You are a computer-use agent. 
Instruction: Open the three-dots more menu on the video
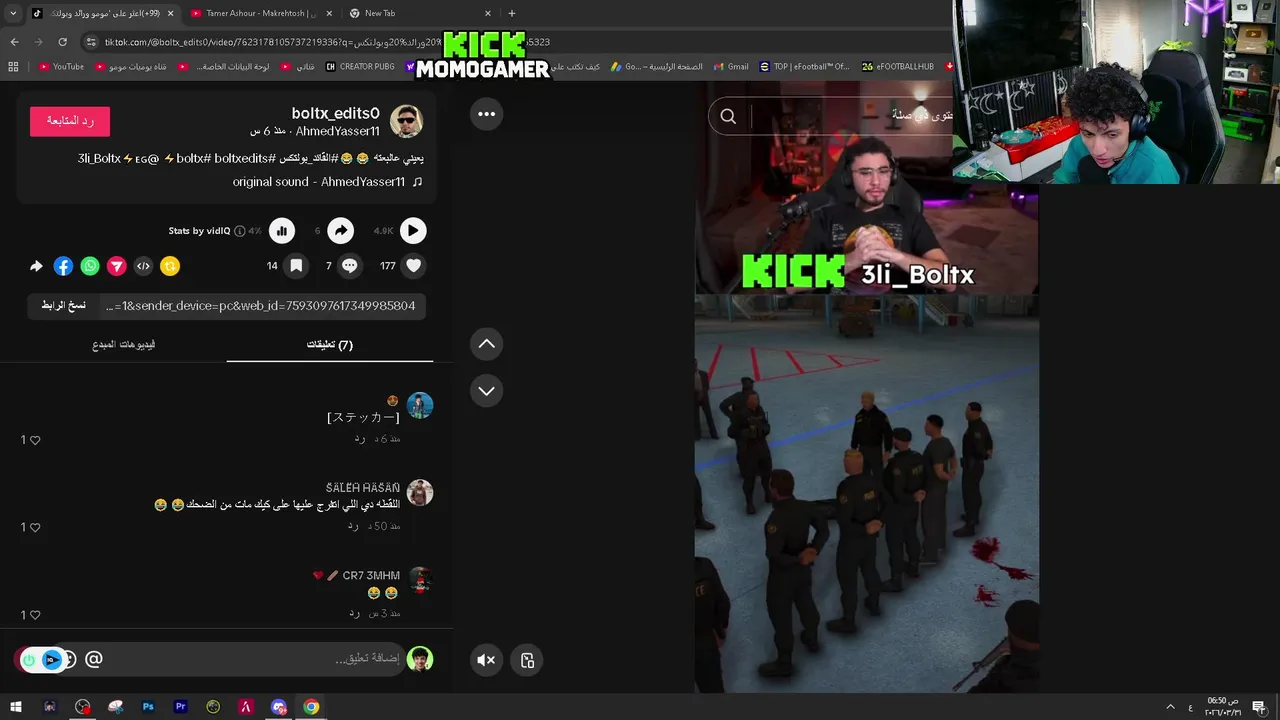[x=486, y=114]
